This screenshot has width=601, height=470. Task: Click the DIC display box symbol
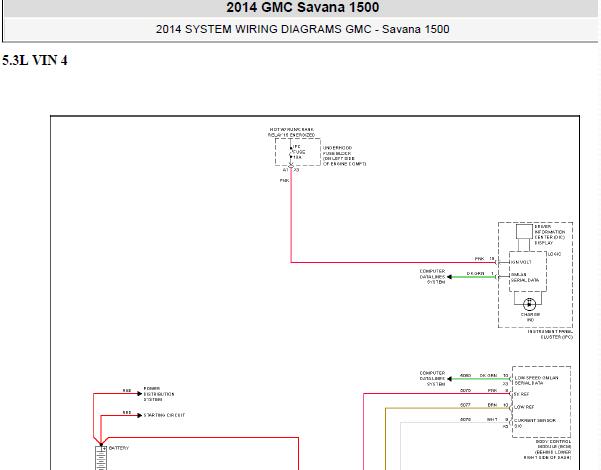coord(524,232)
